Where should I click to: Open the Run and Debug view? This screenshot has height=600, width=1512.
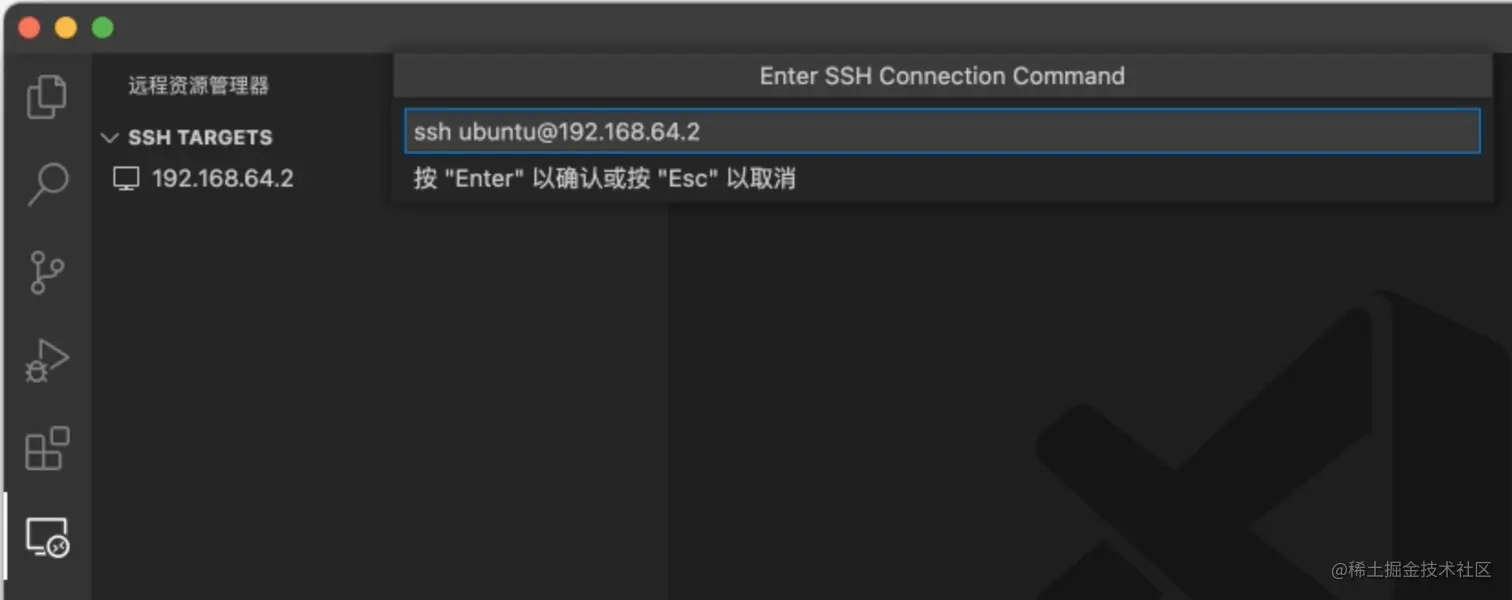tap(47, 361)
